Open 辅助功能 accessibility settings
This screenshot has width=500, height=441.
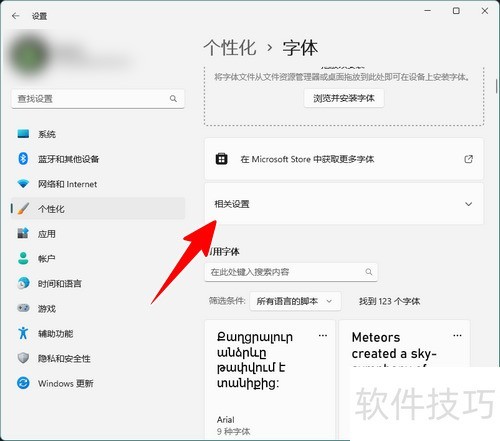click(98, 333)
